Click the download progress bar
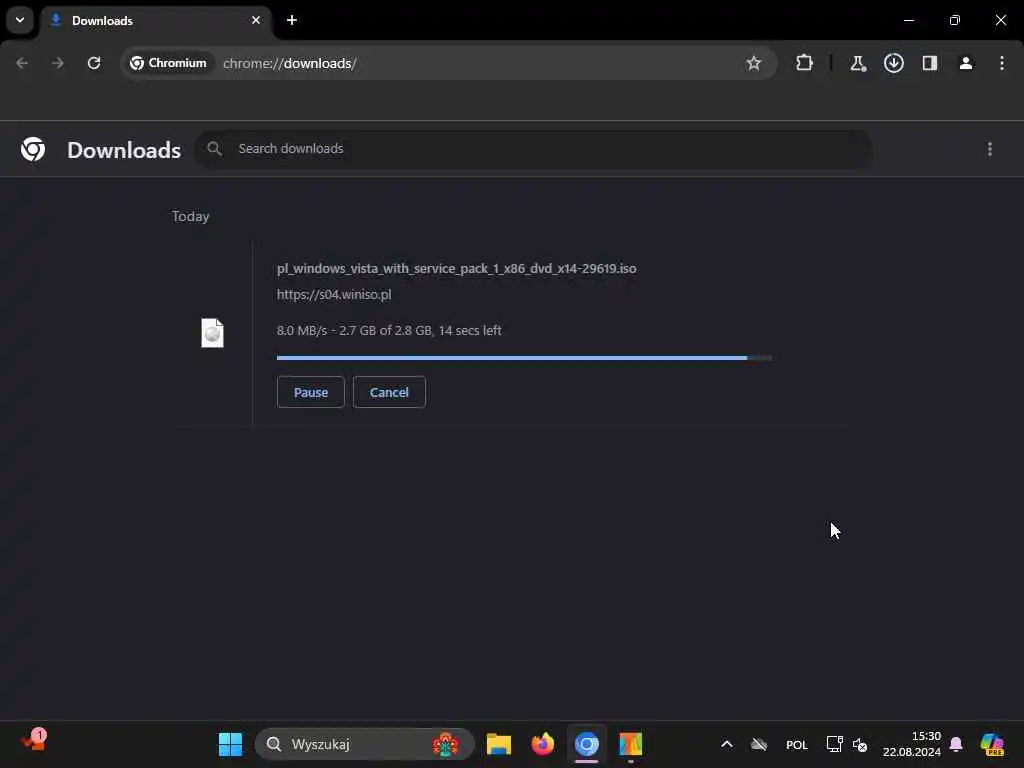The width and height of the screenshot is (1024, 768). point(524,358)
